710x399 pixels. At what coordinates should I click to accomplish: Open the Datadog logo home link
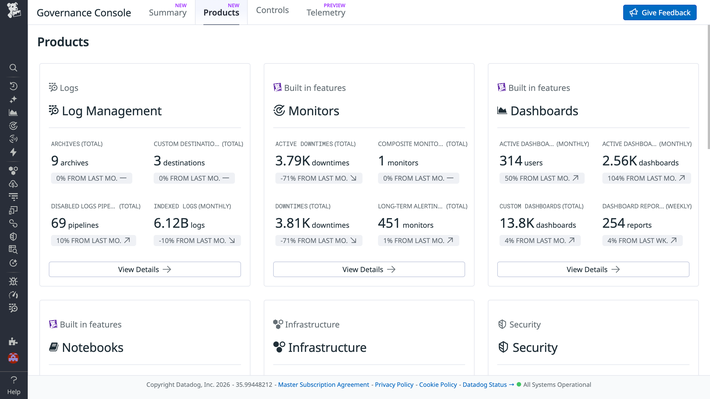coord(14,10)
